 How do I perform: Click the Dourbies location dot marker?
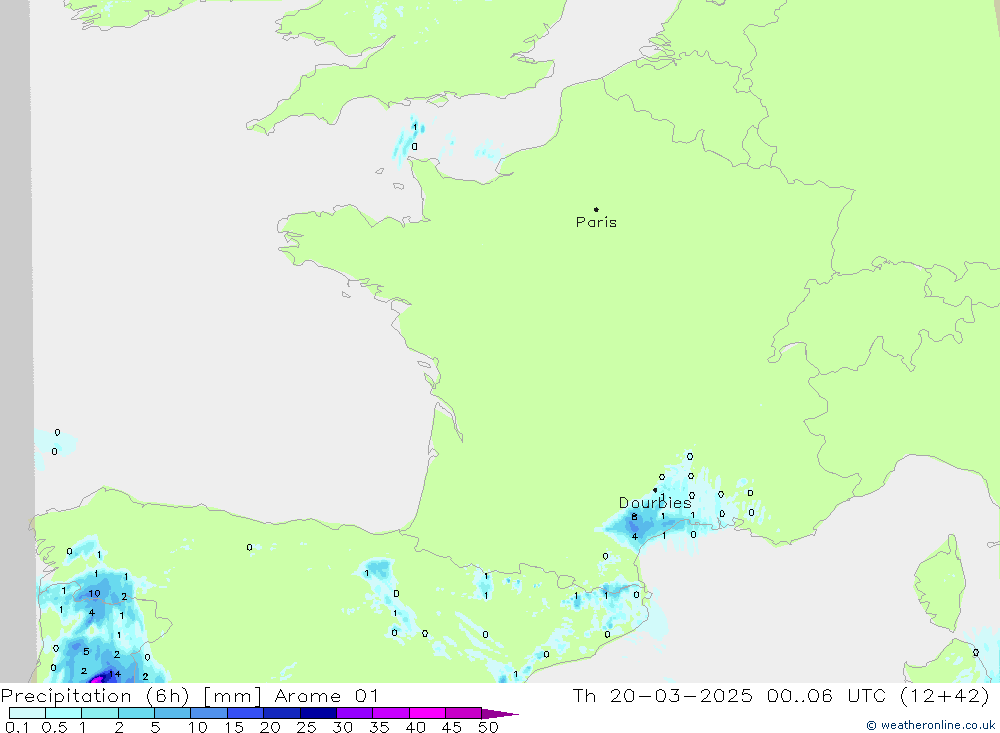[655, 490]
